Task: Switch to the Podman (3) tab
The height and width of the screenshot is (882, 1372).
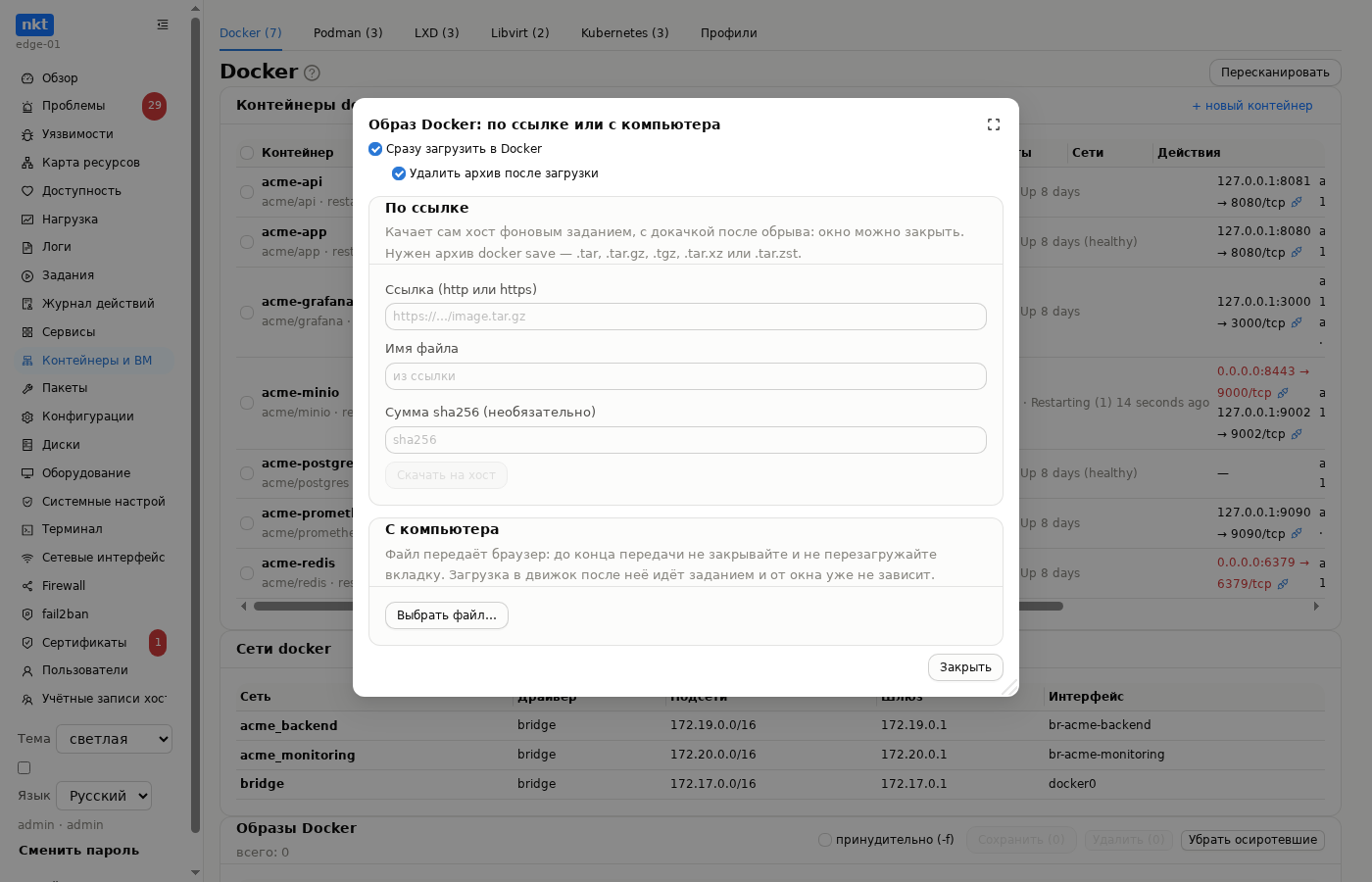Action: [x=348, y=33]
